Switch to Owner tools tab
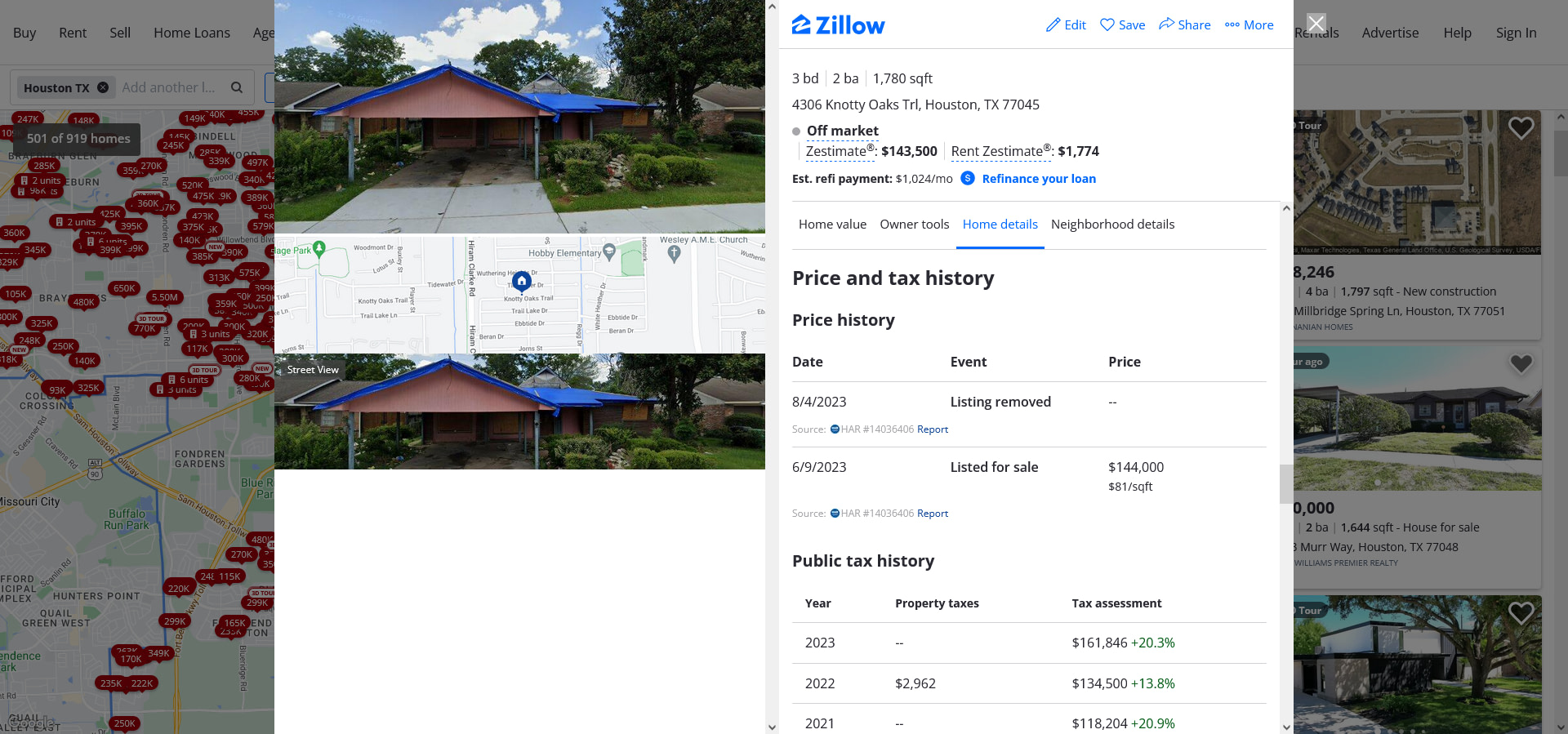 [914, 225]
